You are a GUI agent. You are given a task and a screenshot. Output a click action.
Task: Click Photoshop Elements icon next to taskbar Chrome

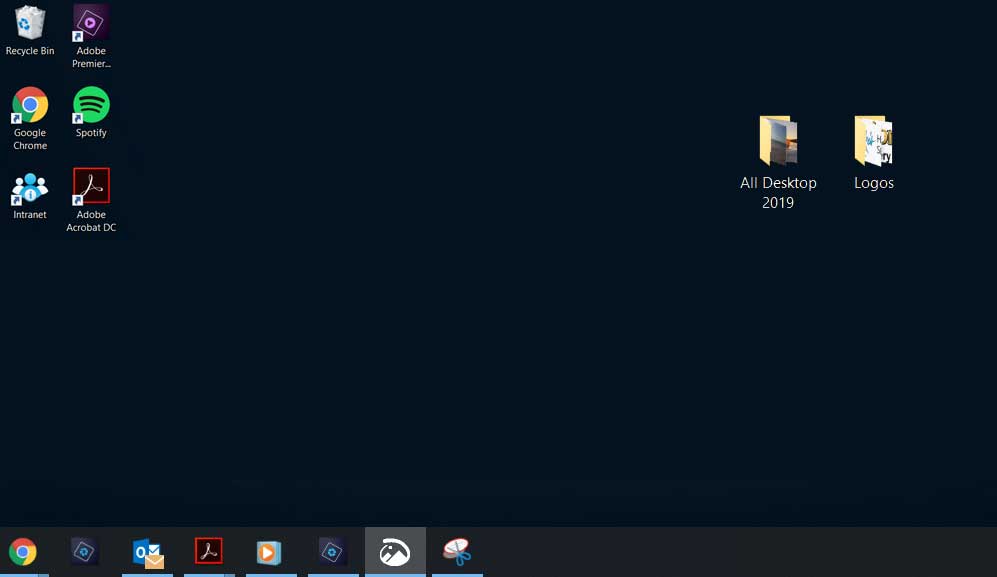pyautogui.click(x=84, y=552)
